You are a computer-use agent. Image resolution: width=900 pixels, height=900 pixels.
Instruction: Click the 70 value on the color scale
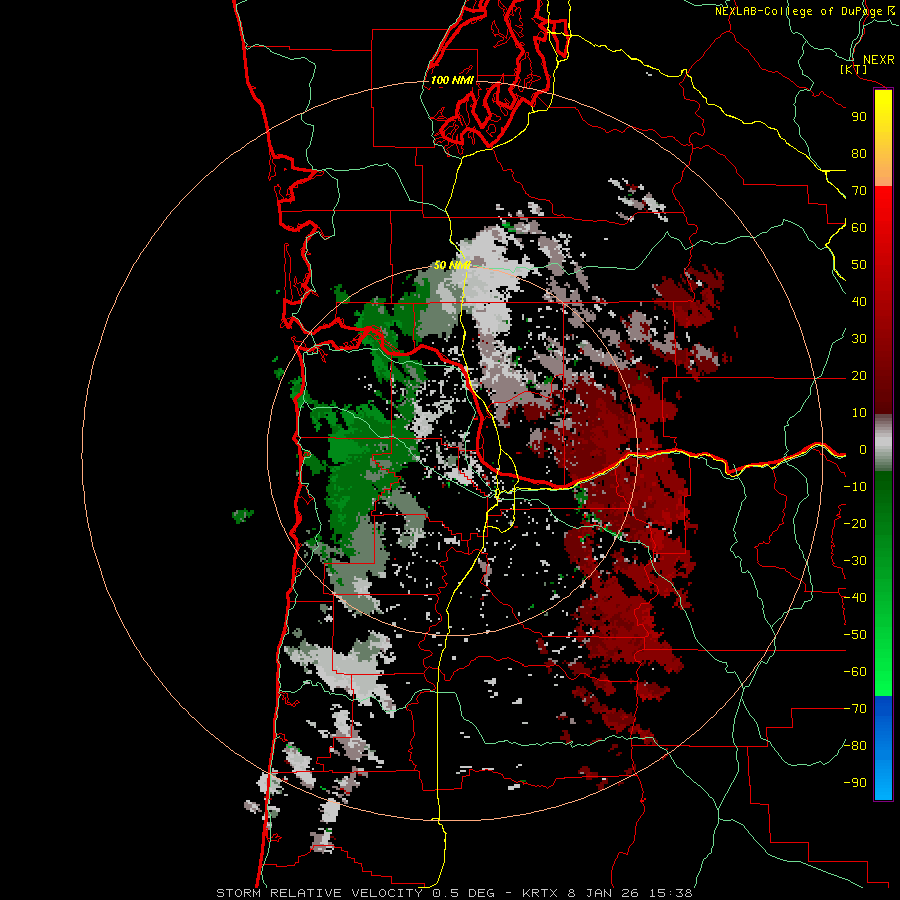coord(859,191)
